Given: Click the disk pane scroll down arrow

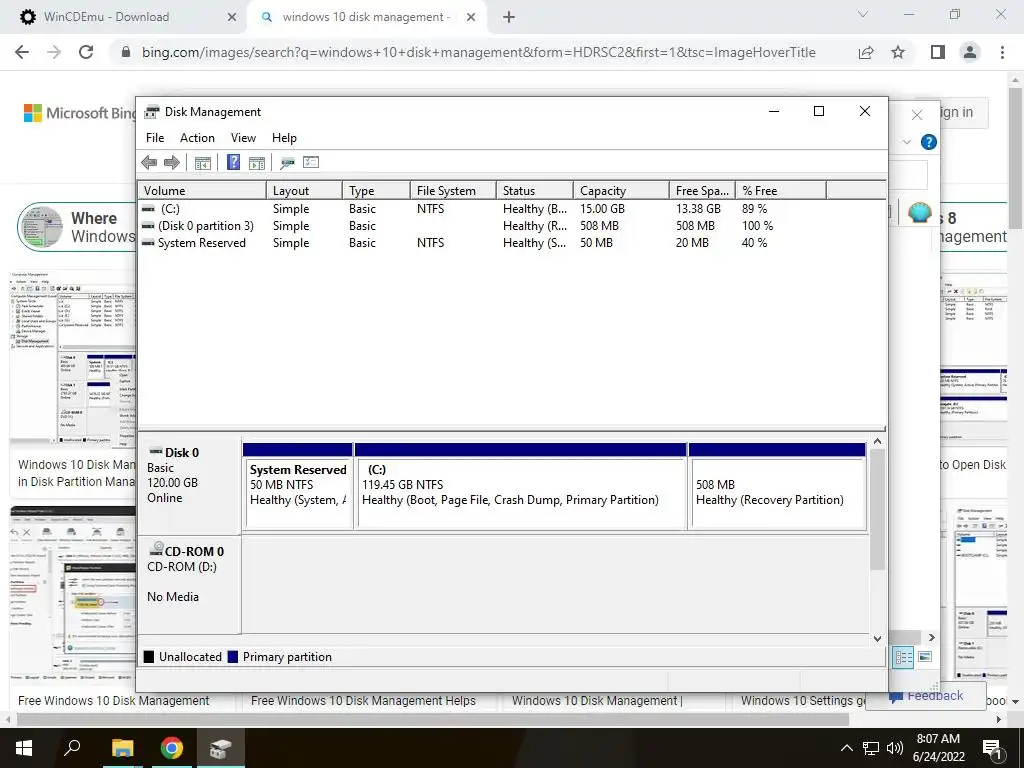Looking at the screenshot, I should pyautogui.click(x=878, y=639).
